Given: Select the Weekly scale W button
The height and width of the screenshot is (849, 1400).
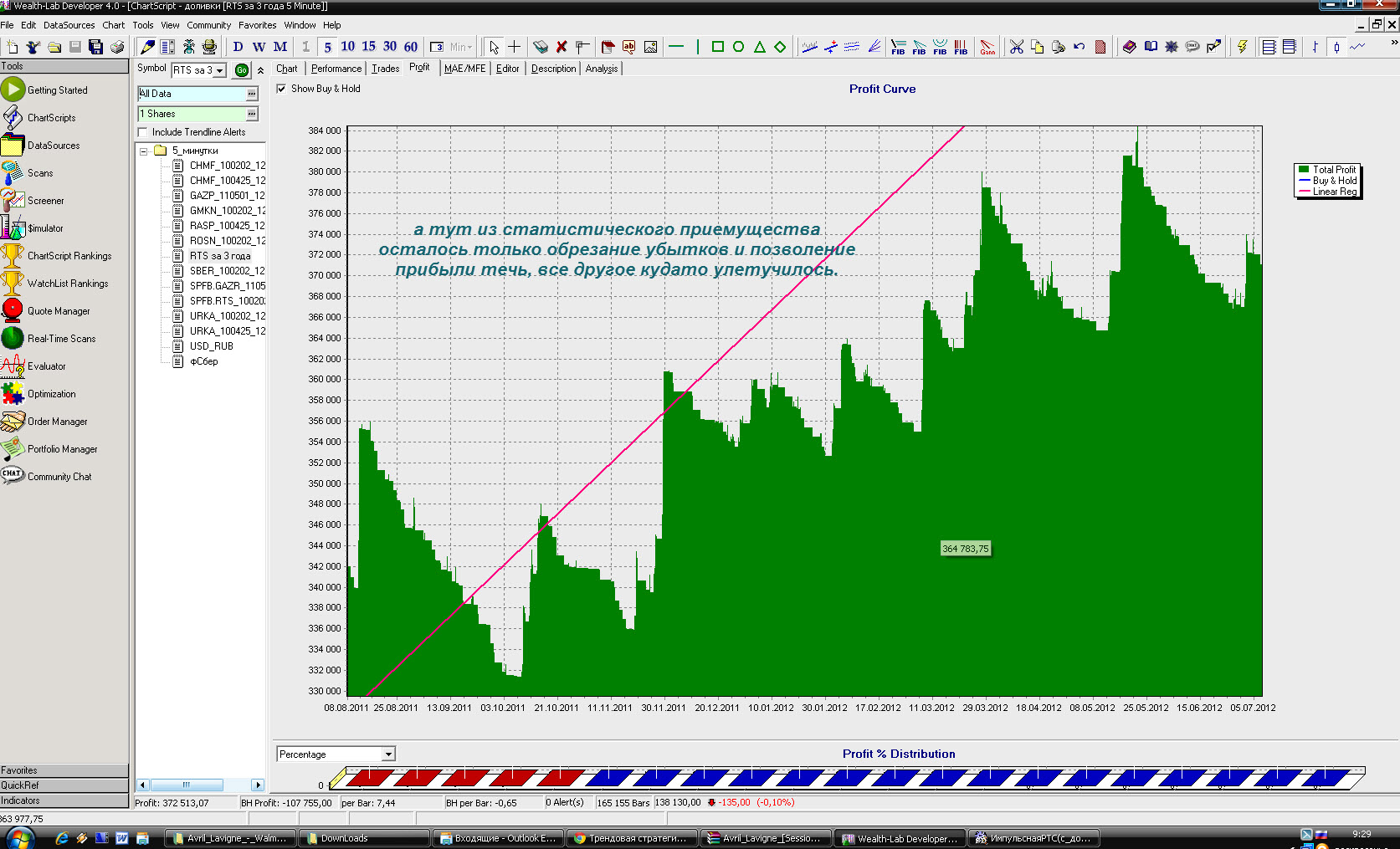Looking at the screenshot, I should [x=259, y=47].
